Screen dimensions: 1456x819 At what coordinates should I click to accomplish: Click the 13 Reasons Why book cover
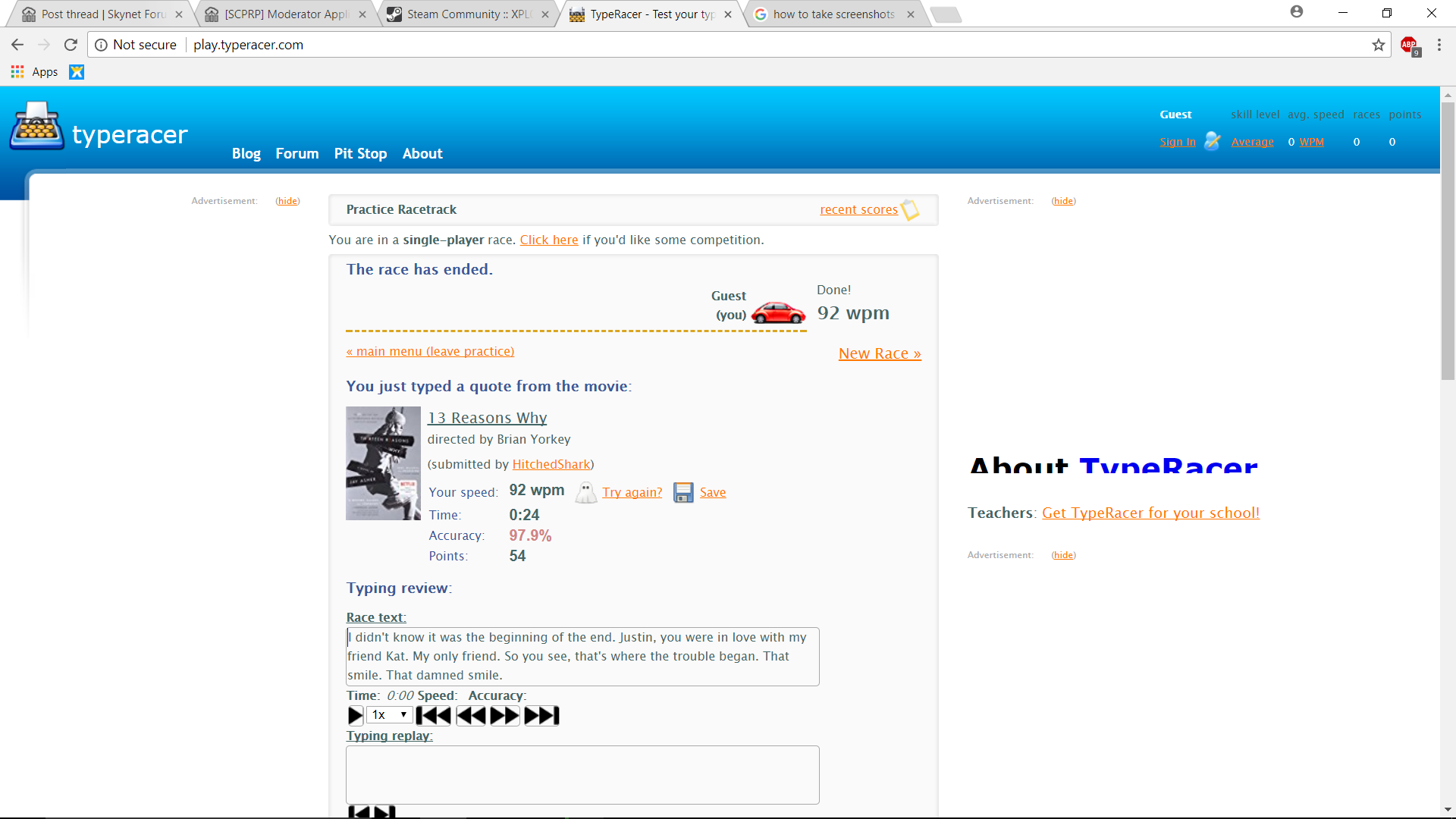[x=383, y=463]
